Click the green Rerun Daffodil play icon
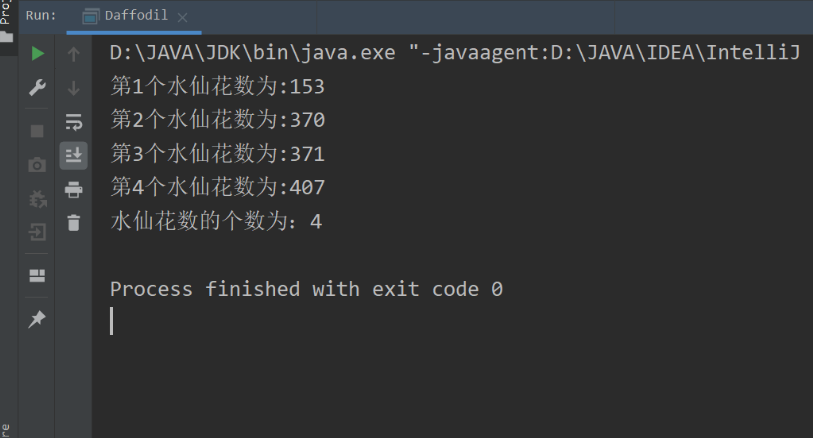This screenshot has width=813, height=438. click(37, 53)
